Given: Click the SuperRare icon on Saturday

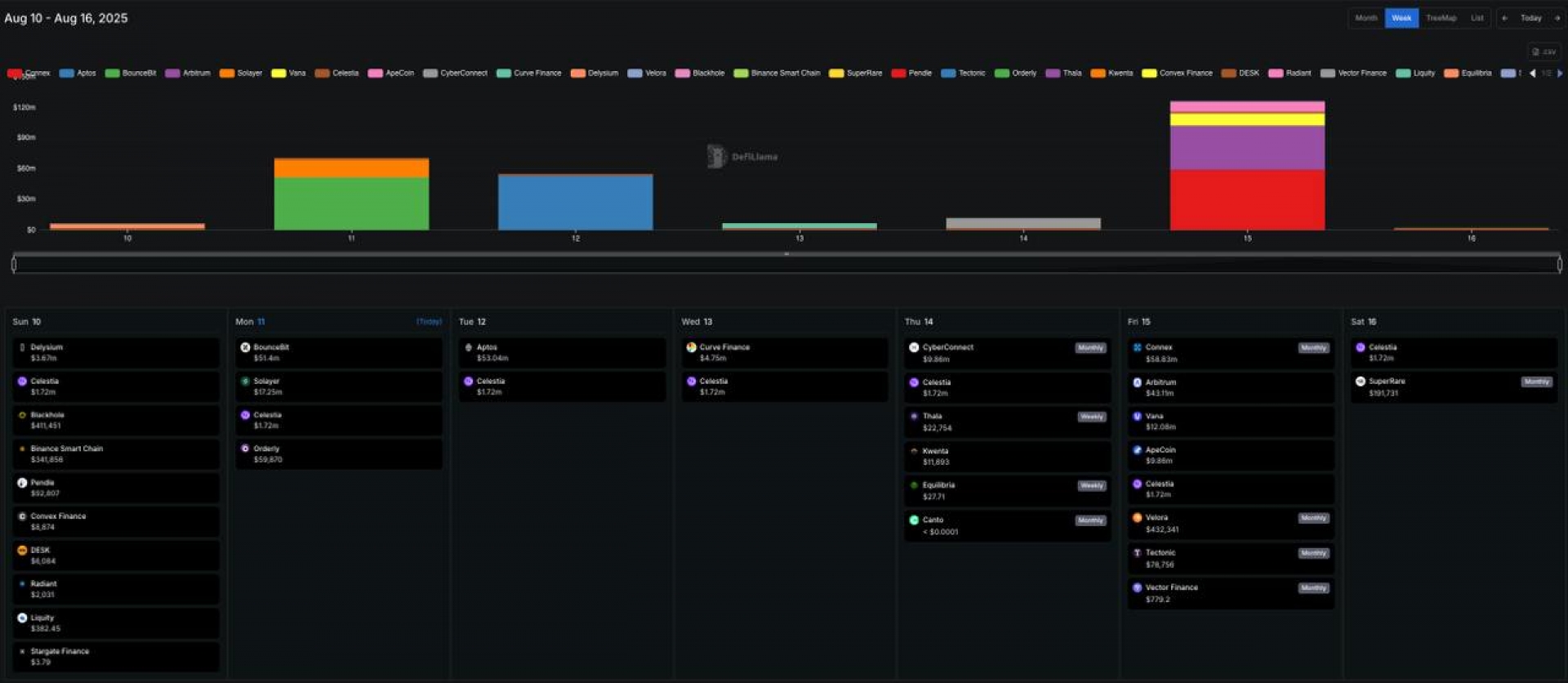Looking at the screenshot, I should click(x=1361, y=382).
